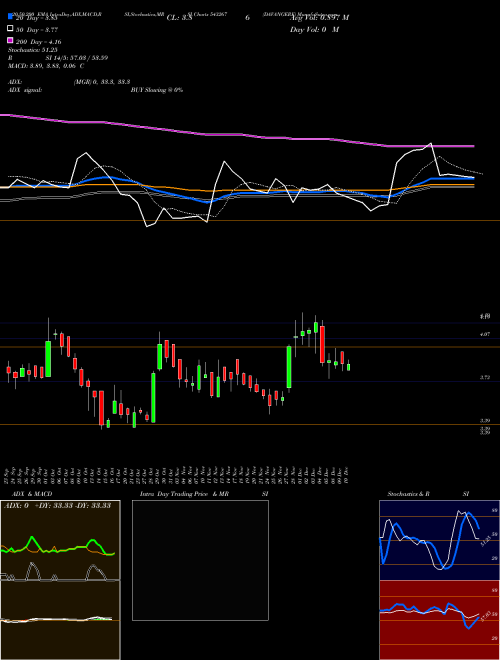Click the blue 20 Day legend swatch

[x=11, y=17]
